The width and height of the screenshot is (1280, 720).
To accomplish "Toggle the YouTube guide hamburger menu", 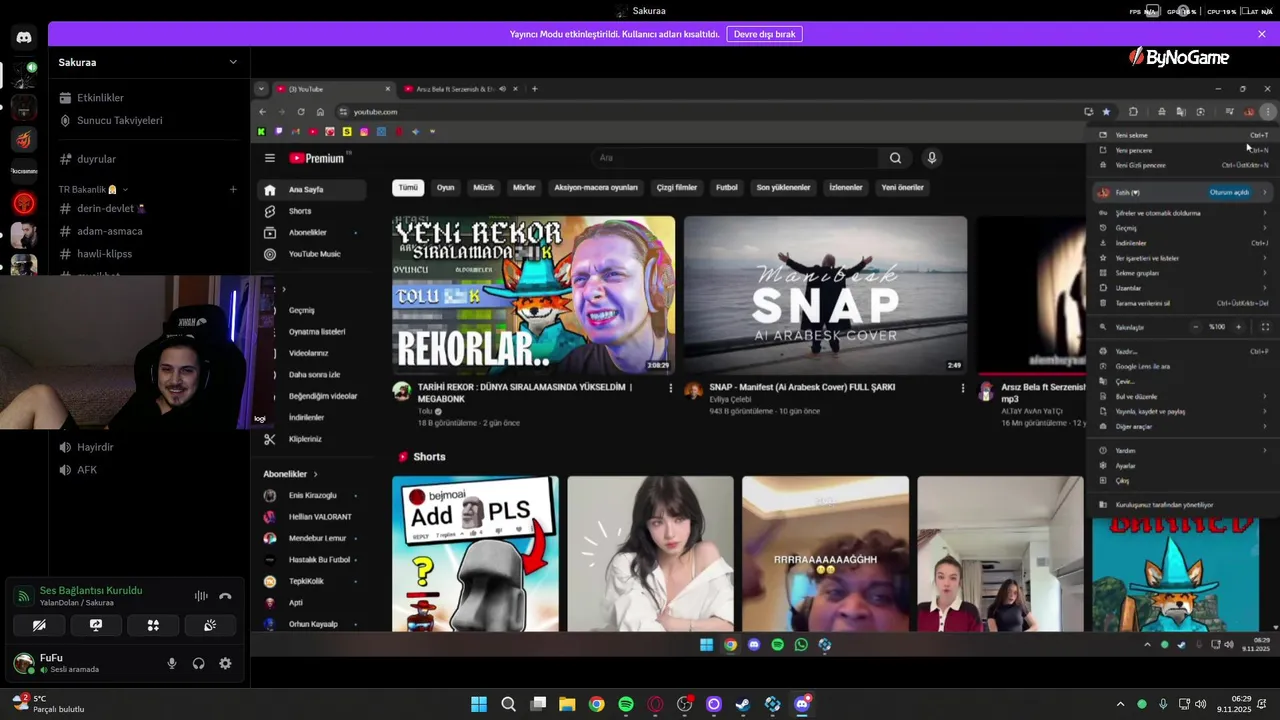I will tap(269, 158).
